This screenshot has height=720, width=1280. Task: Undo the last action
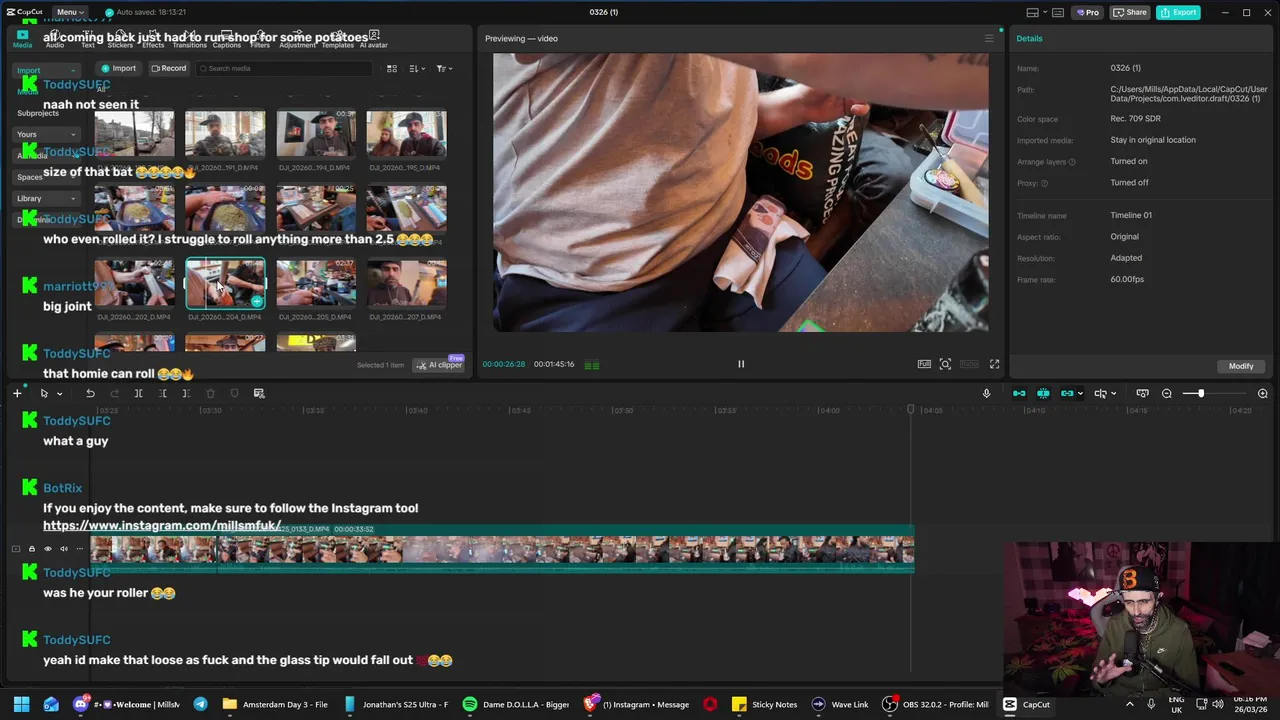coord(90,393)
